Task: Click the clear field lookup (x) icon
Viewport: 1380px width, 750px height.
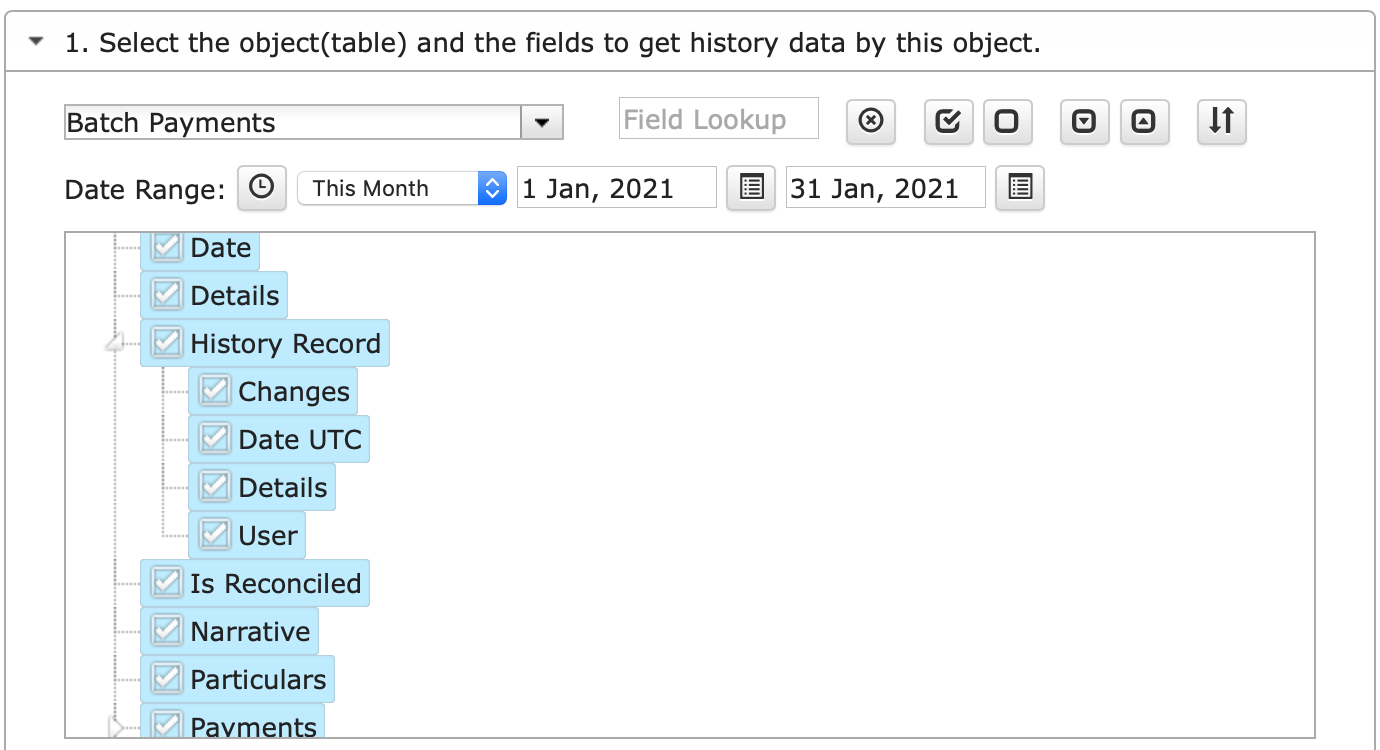Action: pos(871,122)
